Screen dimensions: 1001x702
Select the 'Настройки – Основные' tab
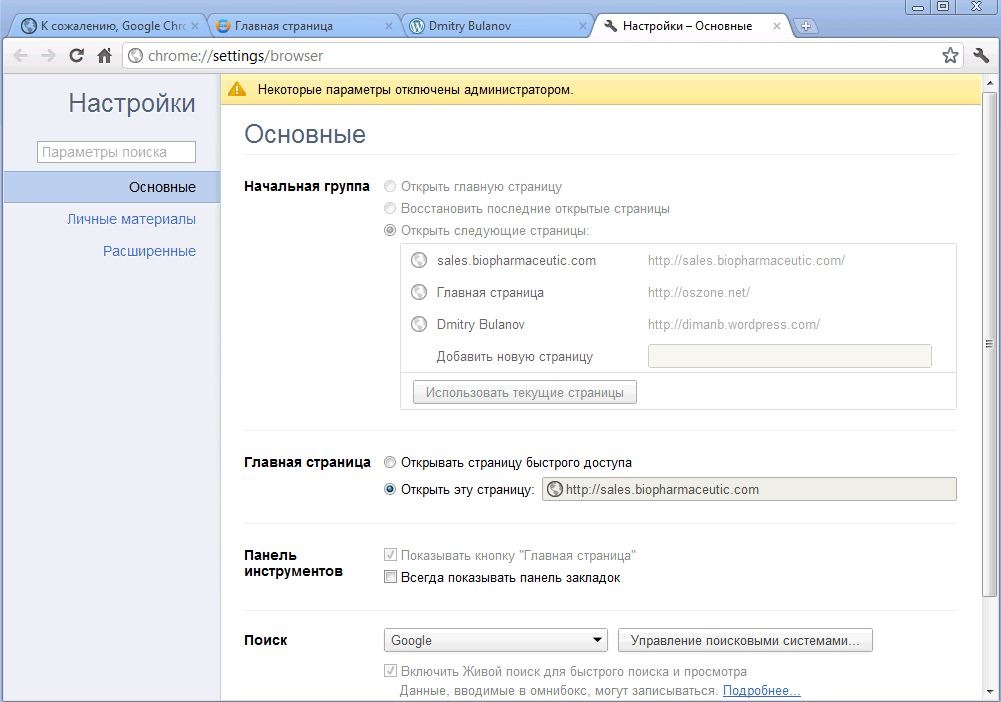(x=691, y=26)
